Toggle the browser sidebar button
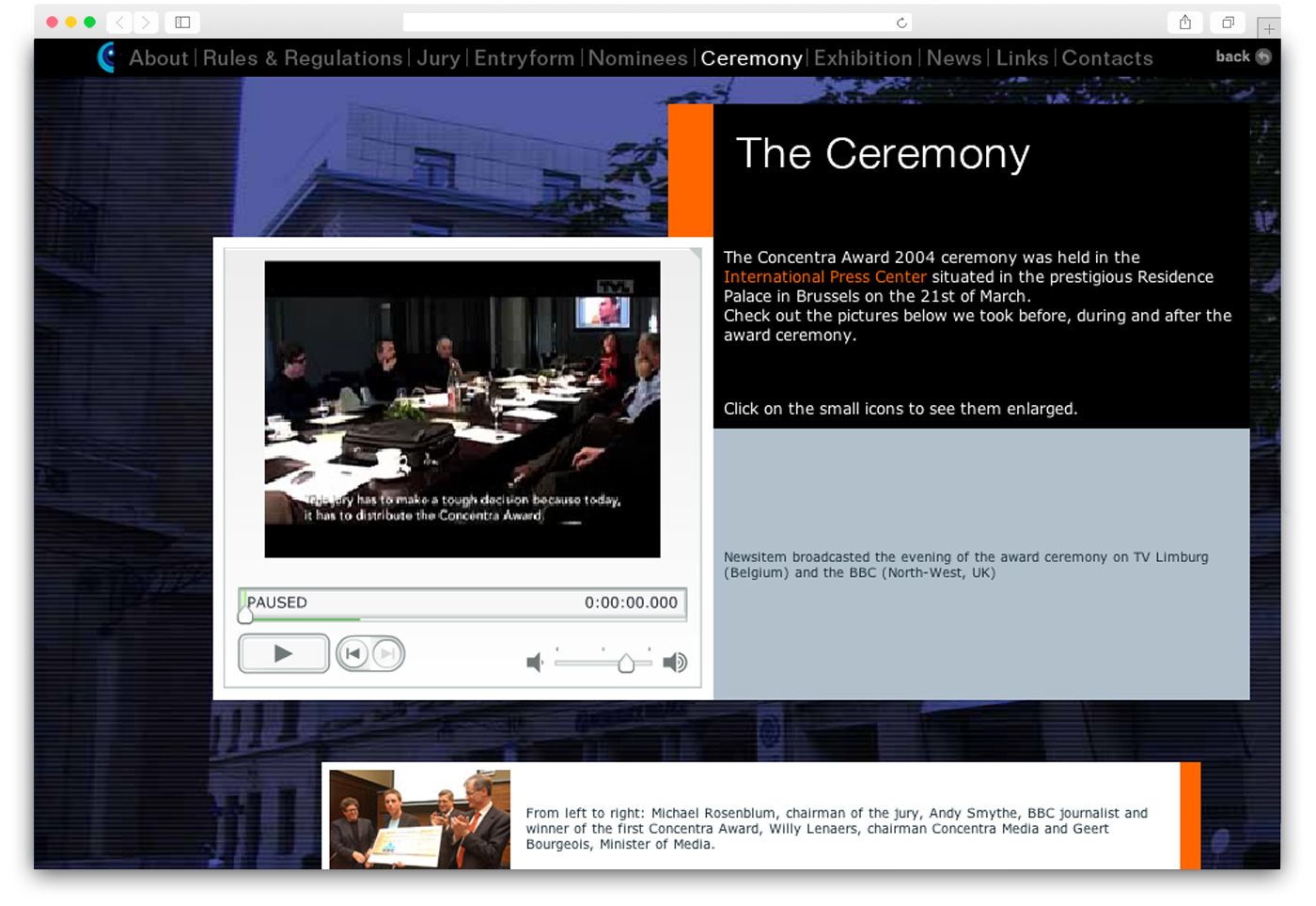The height and width of the screenshot is (906, 1316). (182, 23)
